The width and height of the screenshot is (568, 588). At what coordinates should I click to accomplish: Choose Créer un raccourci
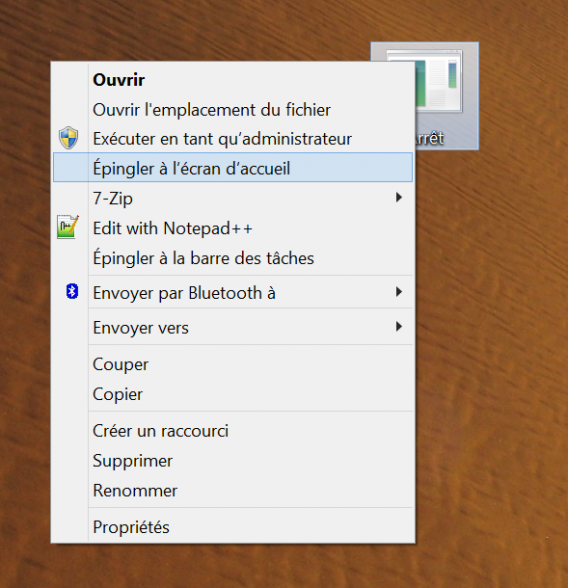232,431
